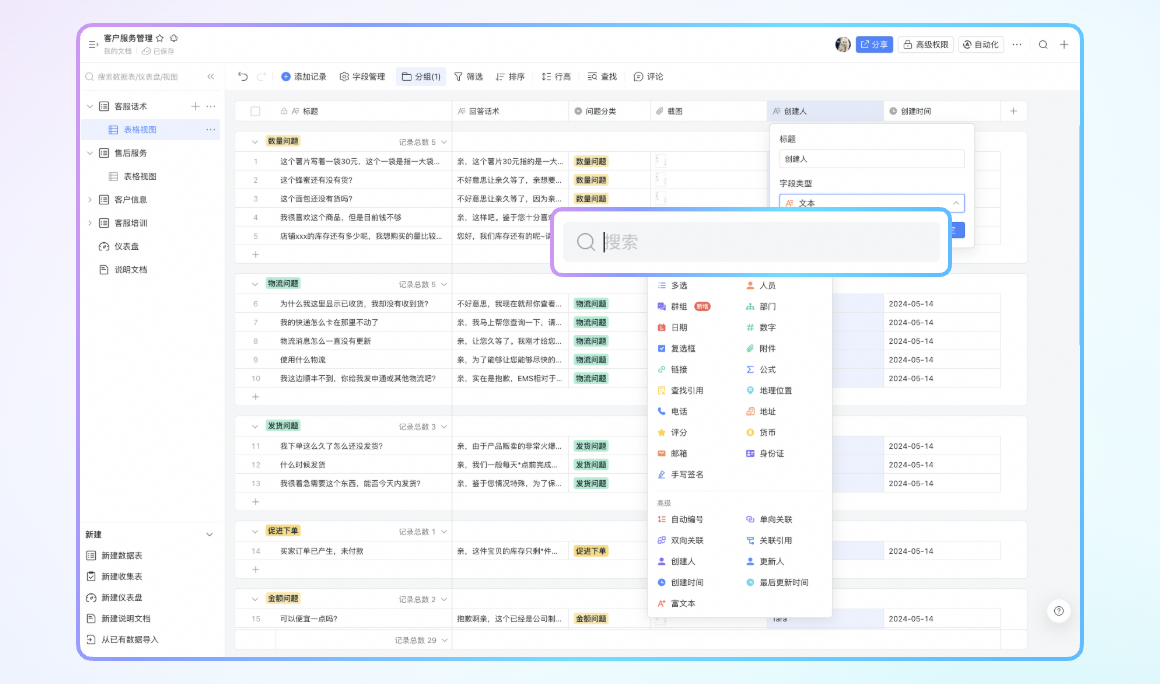Select the 多选 field type option
This screenshot has width=1160, height=684.
click(x=672, y=285)
